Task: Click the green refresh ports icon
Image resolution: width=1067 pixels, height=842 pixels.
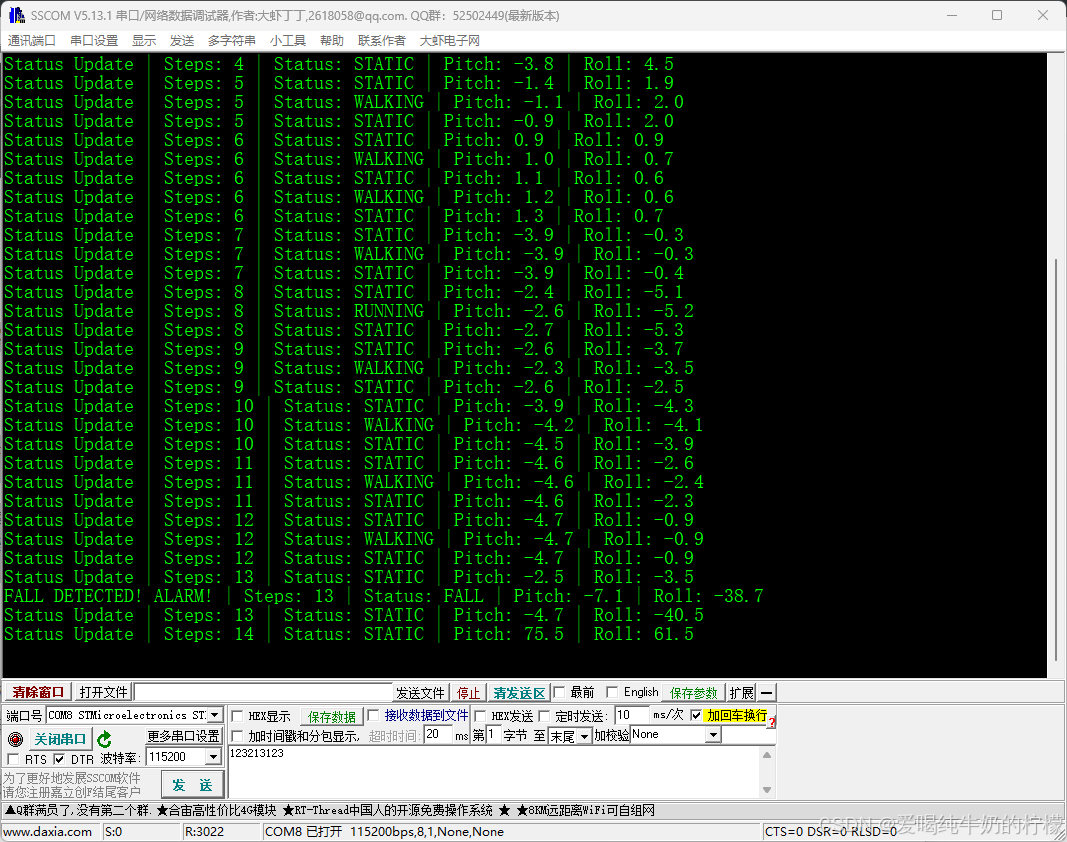Action: [x=104, y=739]
